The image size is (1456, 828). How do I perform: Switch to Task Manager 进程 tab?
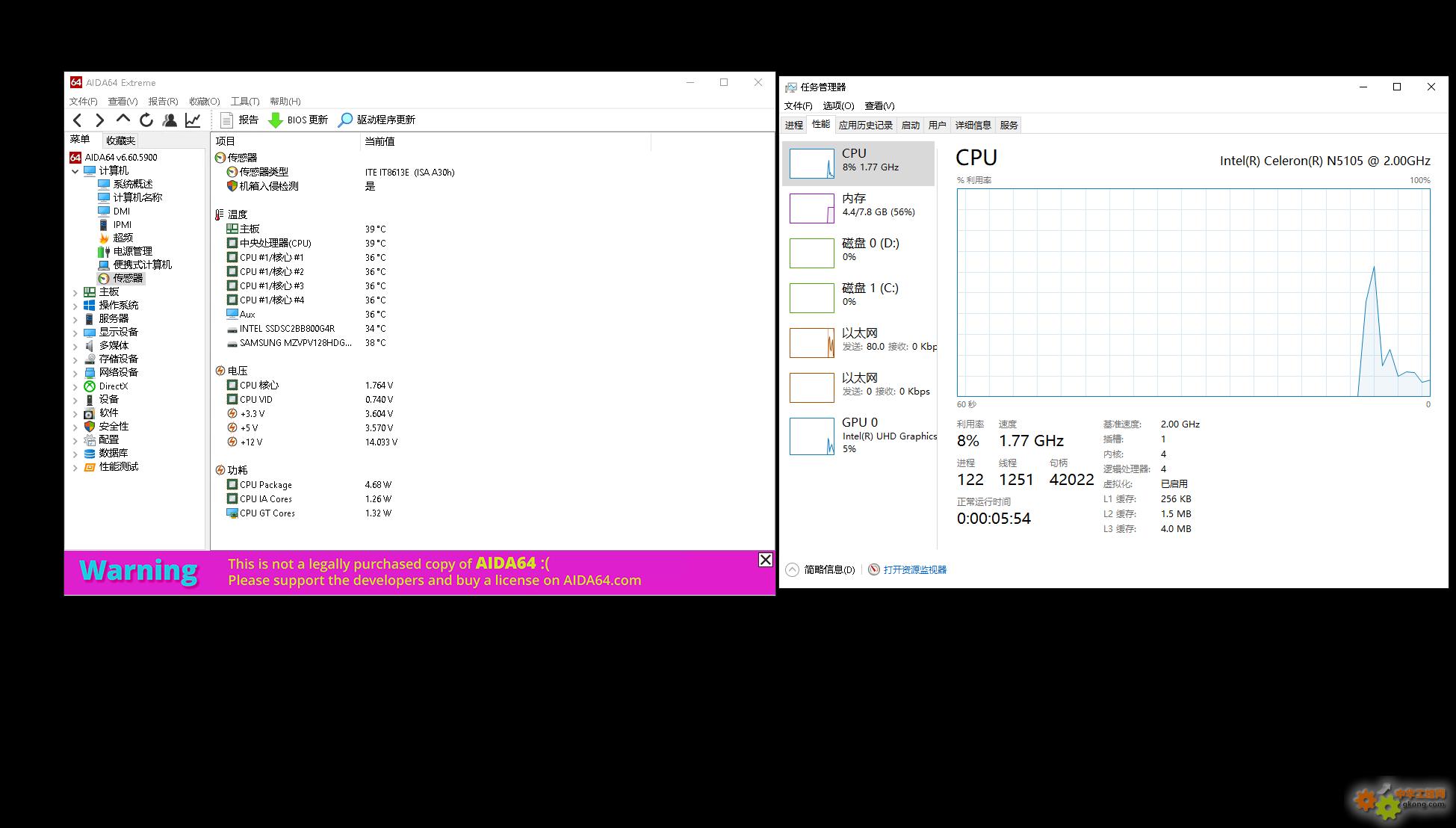(x=794, y=125)
